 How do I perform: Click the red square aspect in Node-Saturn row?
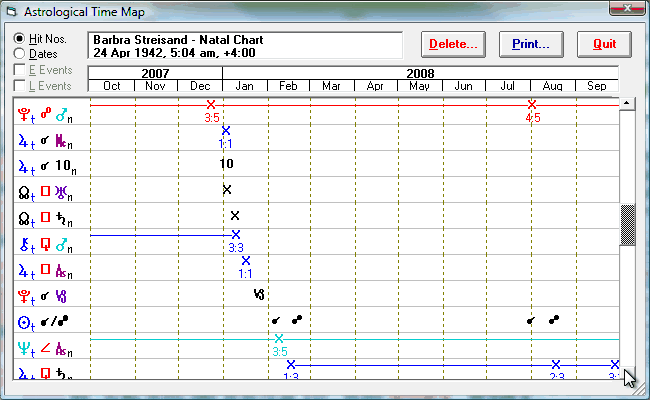click(x=45, y=217)
